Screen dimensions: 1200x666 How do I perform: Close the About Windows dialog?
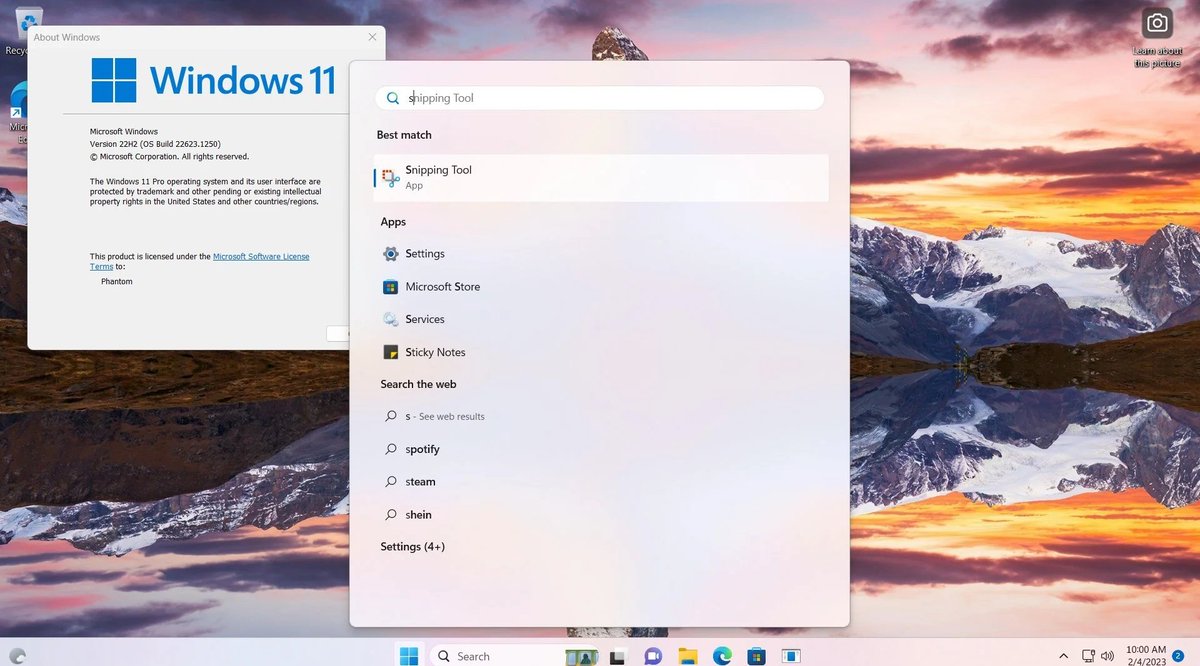tap(372, 37)
